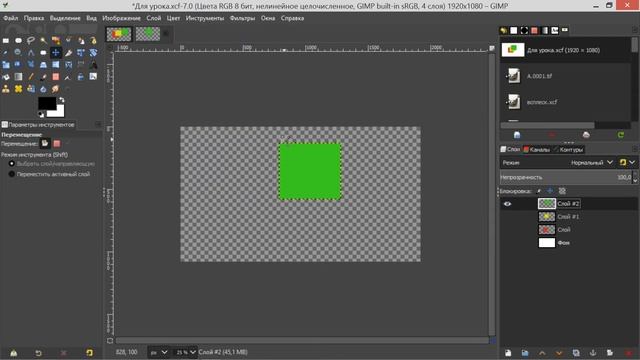This screenshot has height=360, width=640.
Task: Restore tool preset icon in tool options
Action: (x=38, y=353)
